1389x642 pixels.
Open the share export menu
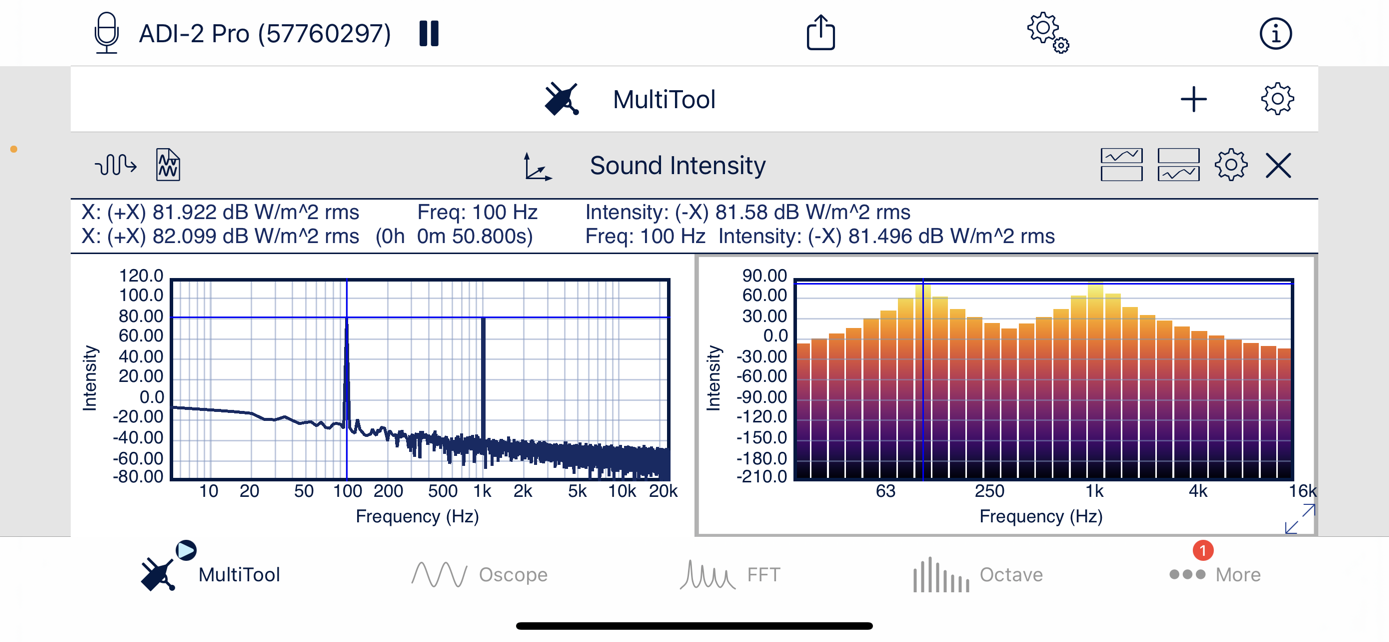(820, 33)
